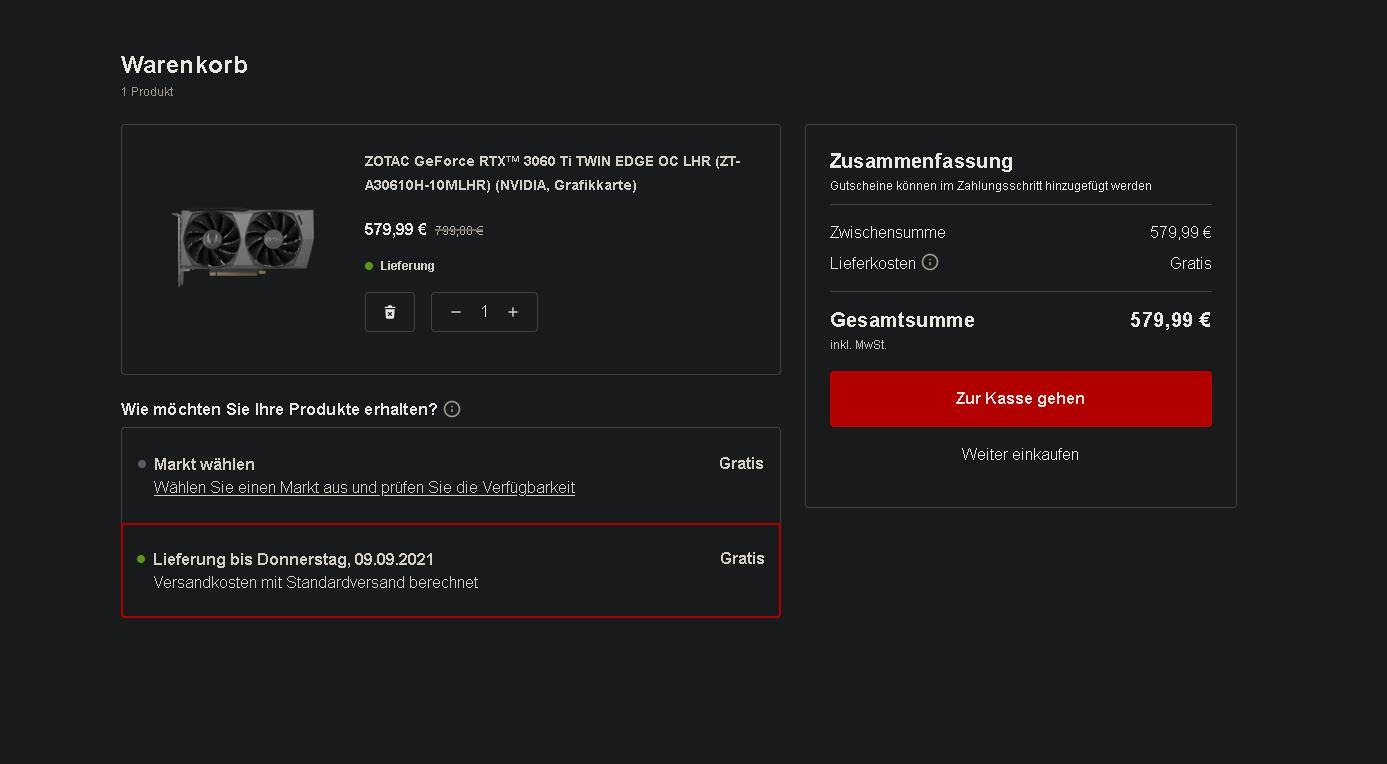Click the green Lieferung availability dot
The image size is (1387, 764).
point(369,266)
